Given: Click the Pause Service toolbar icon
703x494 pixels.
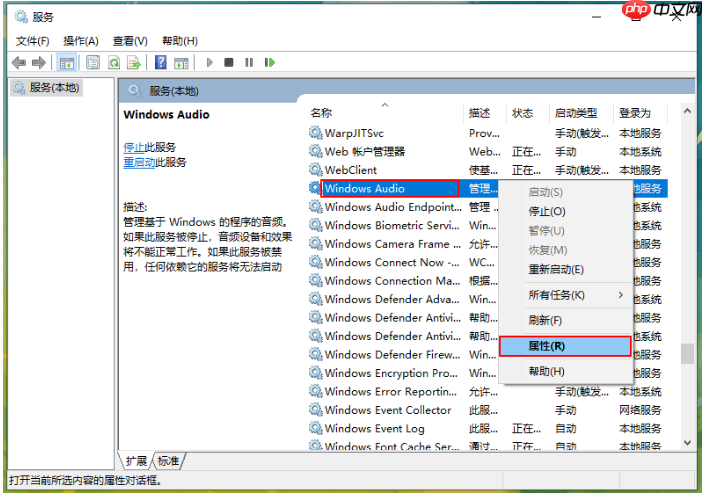Looking at the screenshot, I should point(249,62).
